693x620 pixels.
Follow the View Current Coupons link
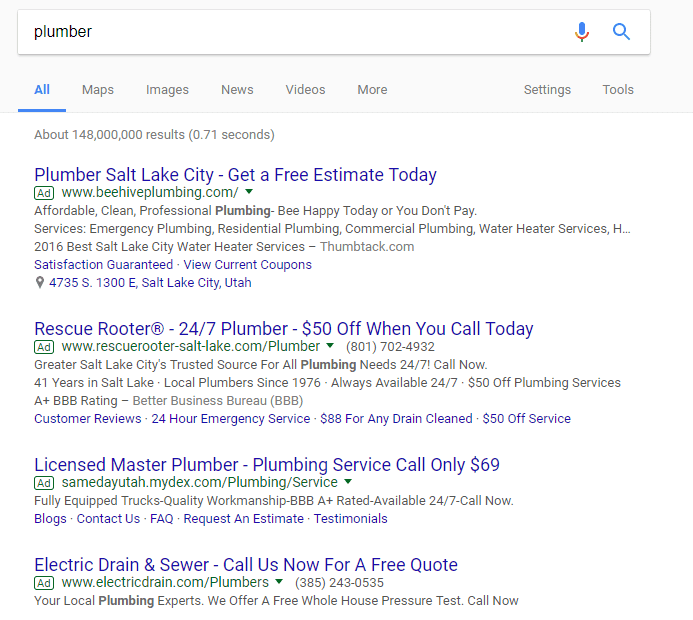tap(247, 265)
